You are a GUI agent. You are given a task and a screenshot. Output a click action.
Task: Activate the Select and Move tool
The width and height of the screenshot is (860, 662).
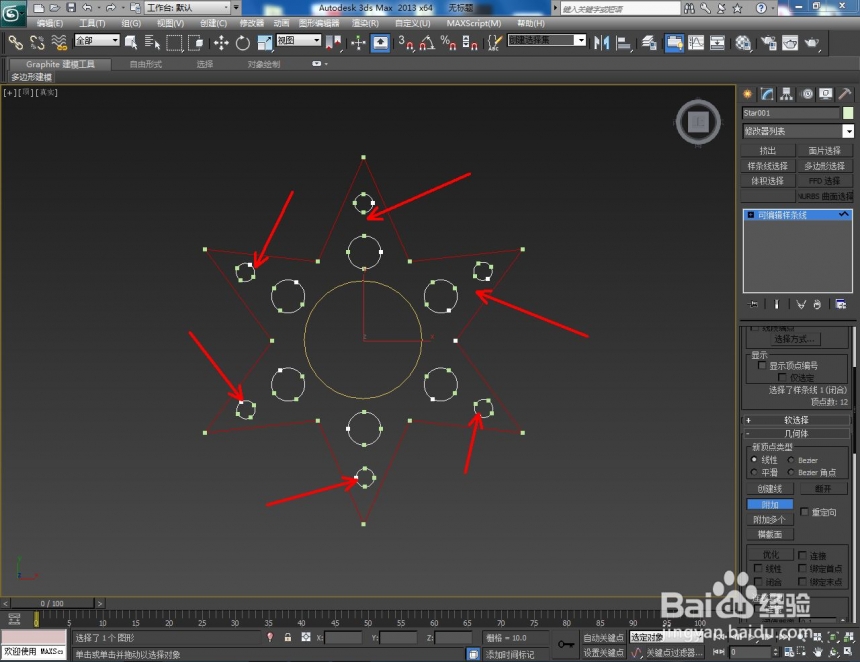[221, 43]
